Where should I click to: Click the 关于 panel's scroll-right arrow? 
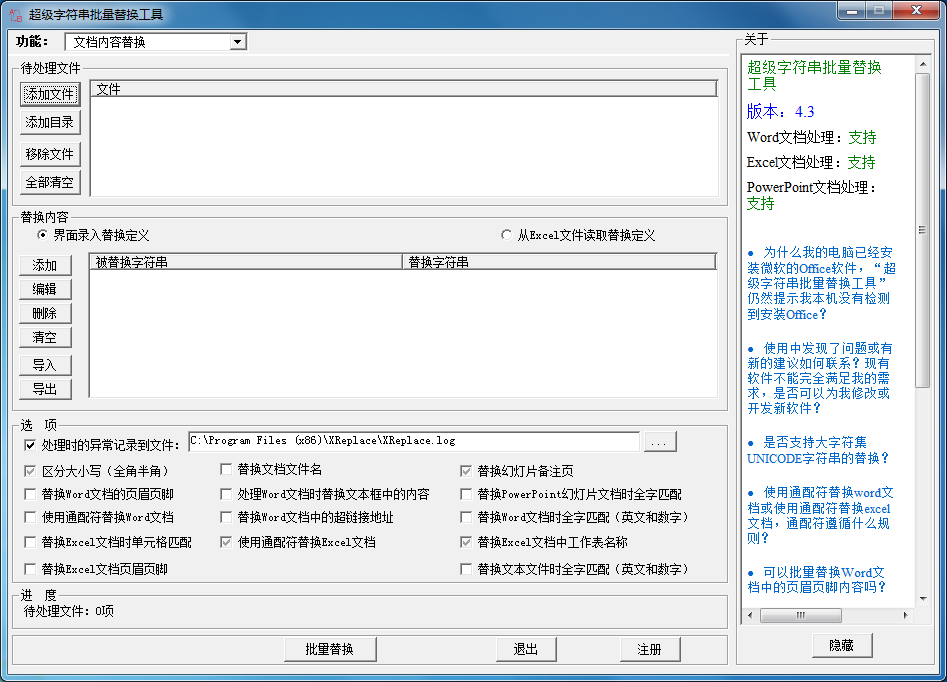tap(905, 616)
